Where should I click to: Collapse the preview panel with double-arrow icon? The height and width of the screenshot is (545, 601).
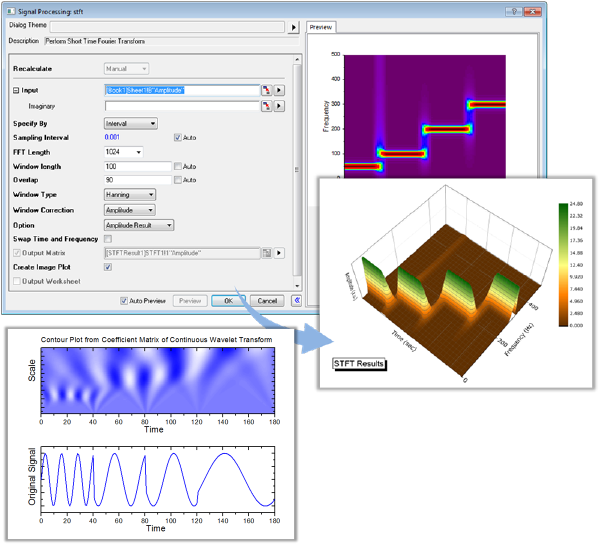coord(296,300)
